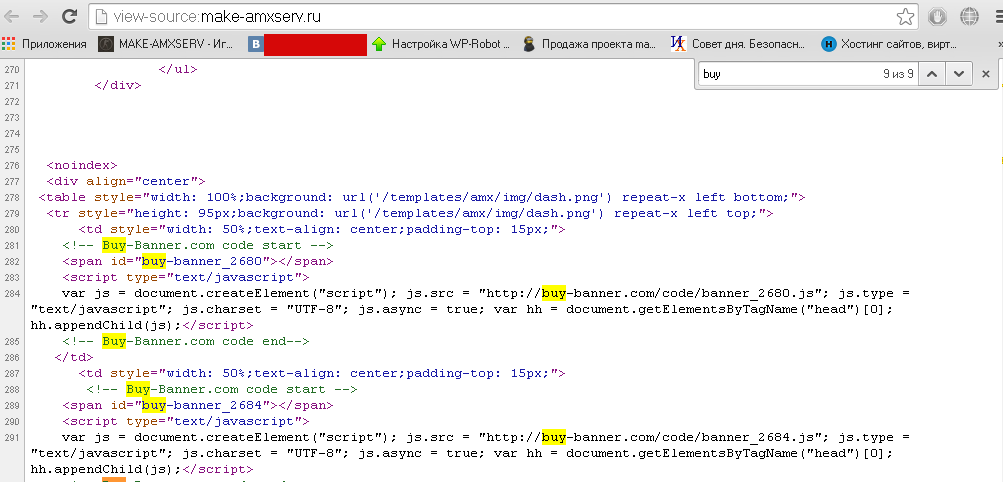The image size is (1003, 482).
Task: Go forward to the next page
Action: point(41,16)
